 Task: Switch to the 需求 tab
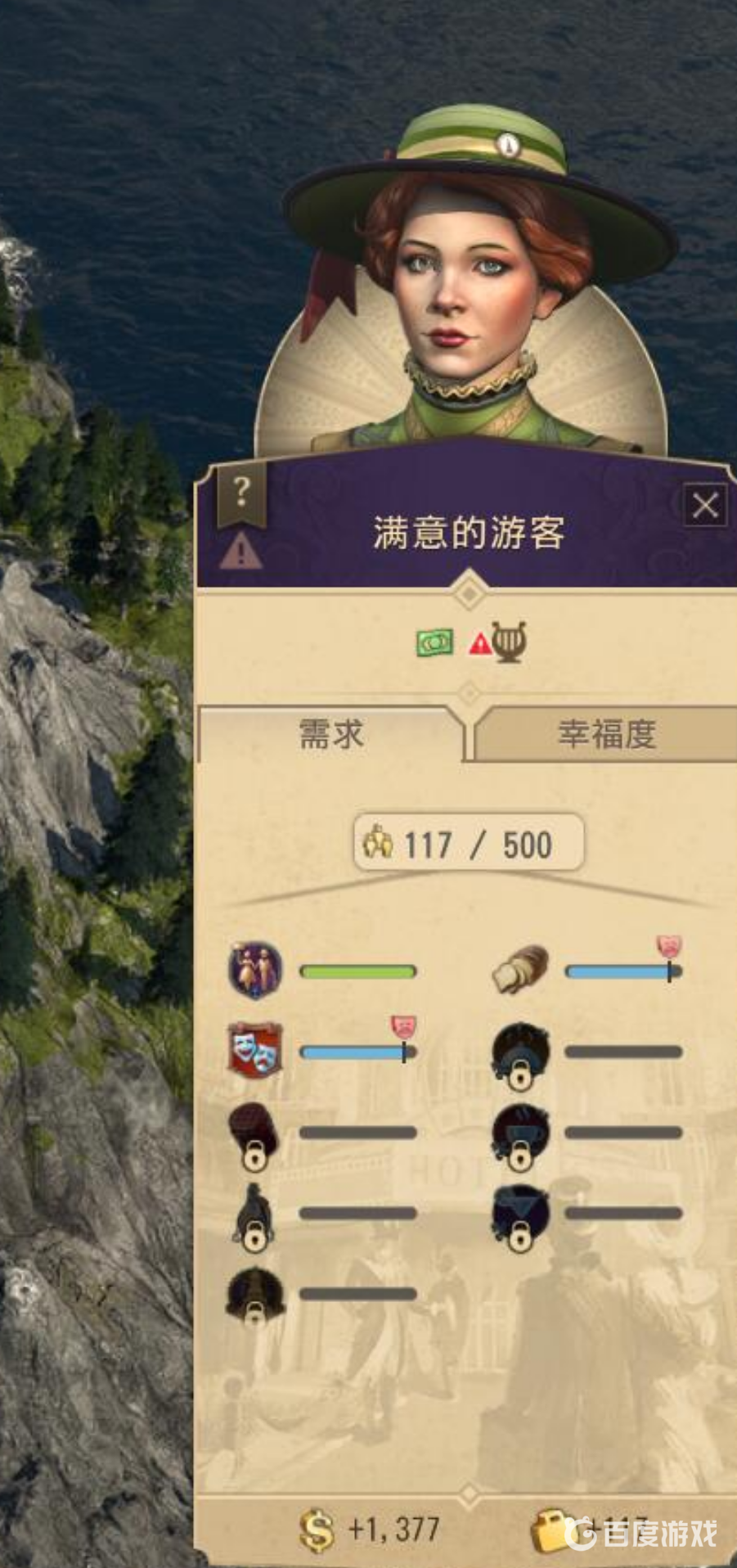click(x=330, y=734)
